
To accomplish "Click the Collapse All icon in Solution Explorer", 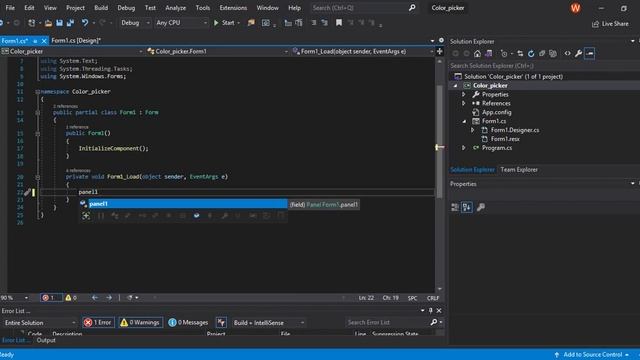I will click(x=542, y=53).
